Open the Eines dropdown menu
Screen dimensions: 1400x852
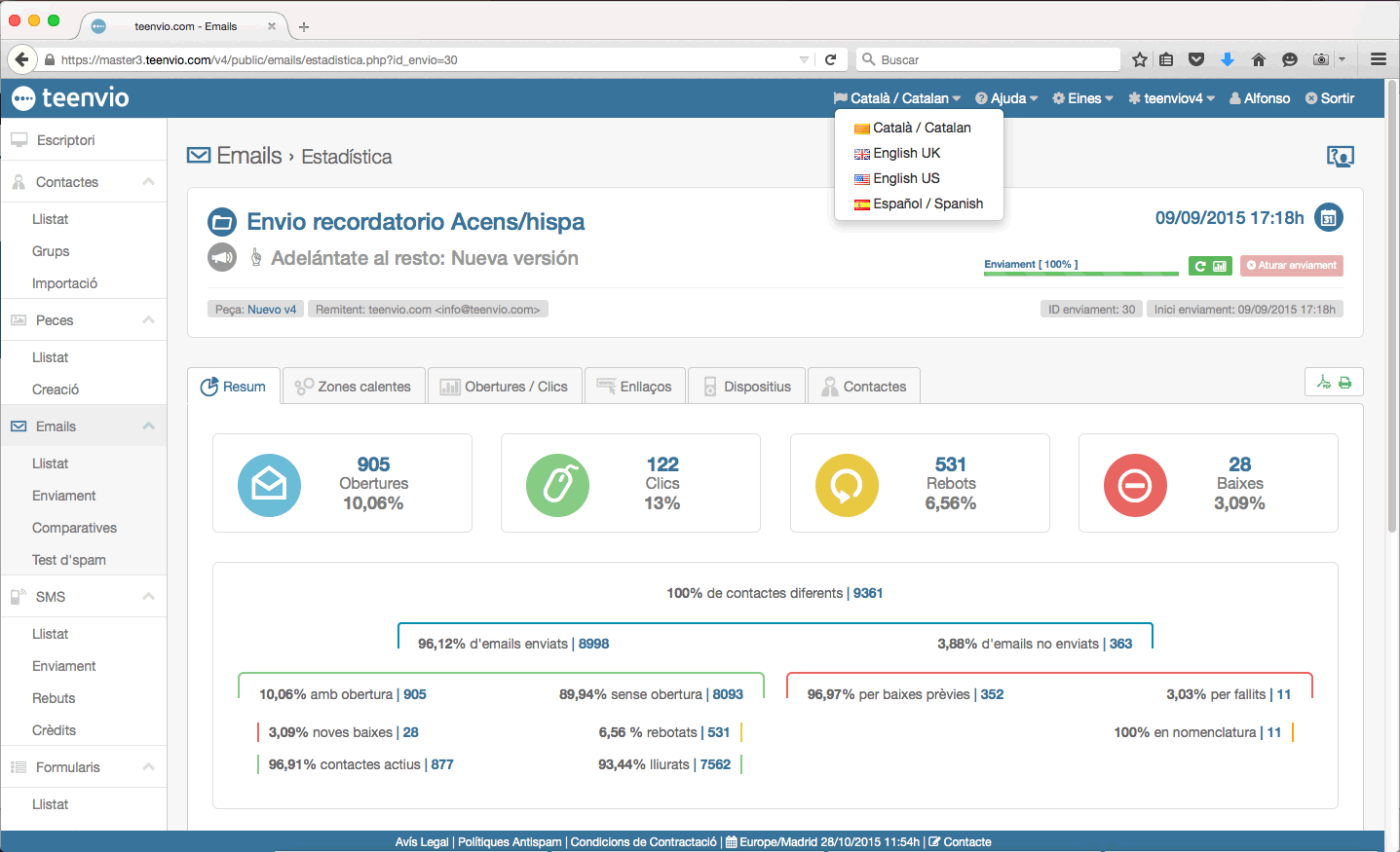click(1082, 98)
